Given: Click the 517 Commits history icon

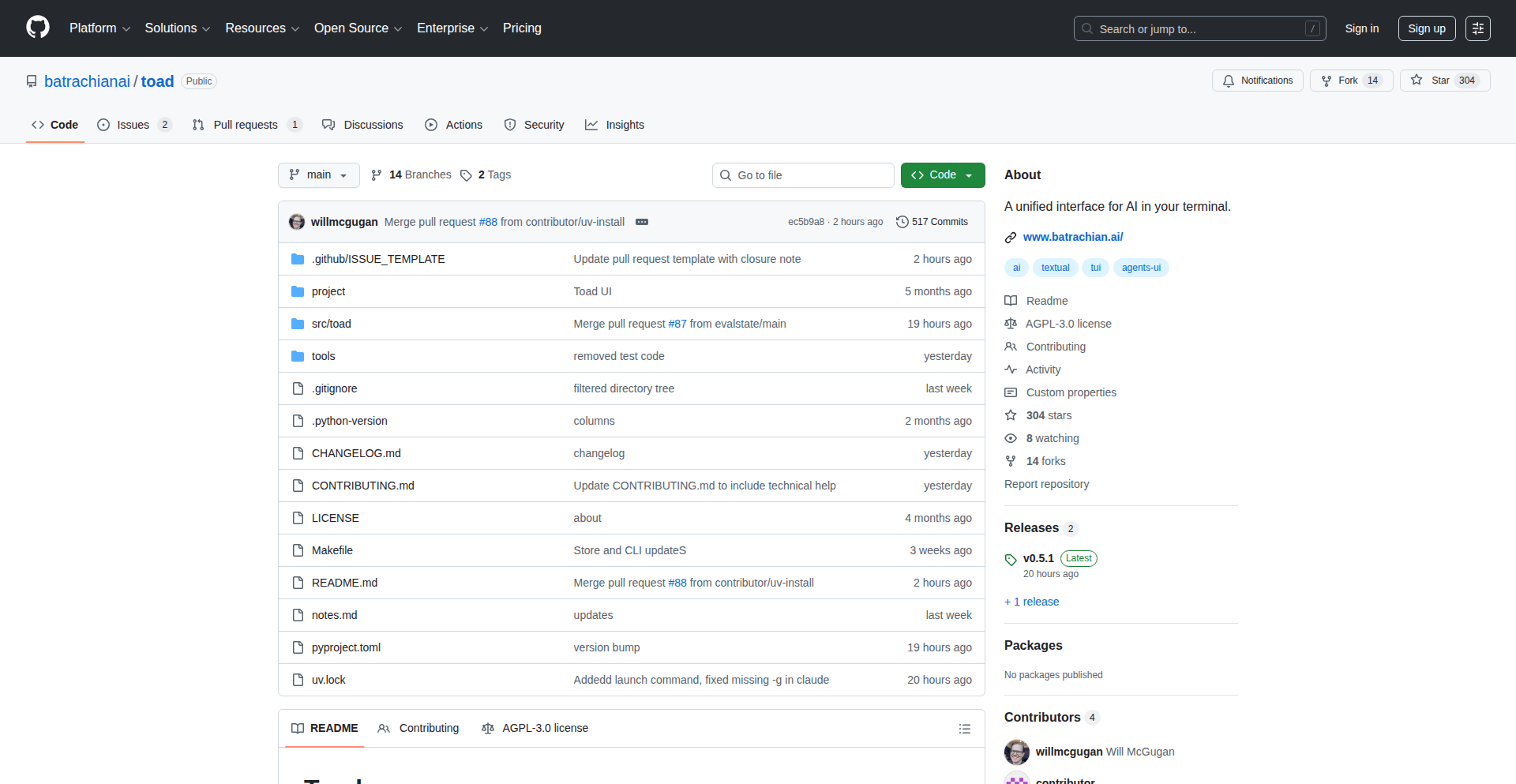Looking at the screenshot, I should [x=902, y=222].
